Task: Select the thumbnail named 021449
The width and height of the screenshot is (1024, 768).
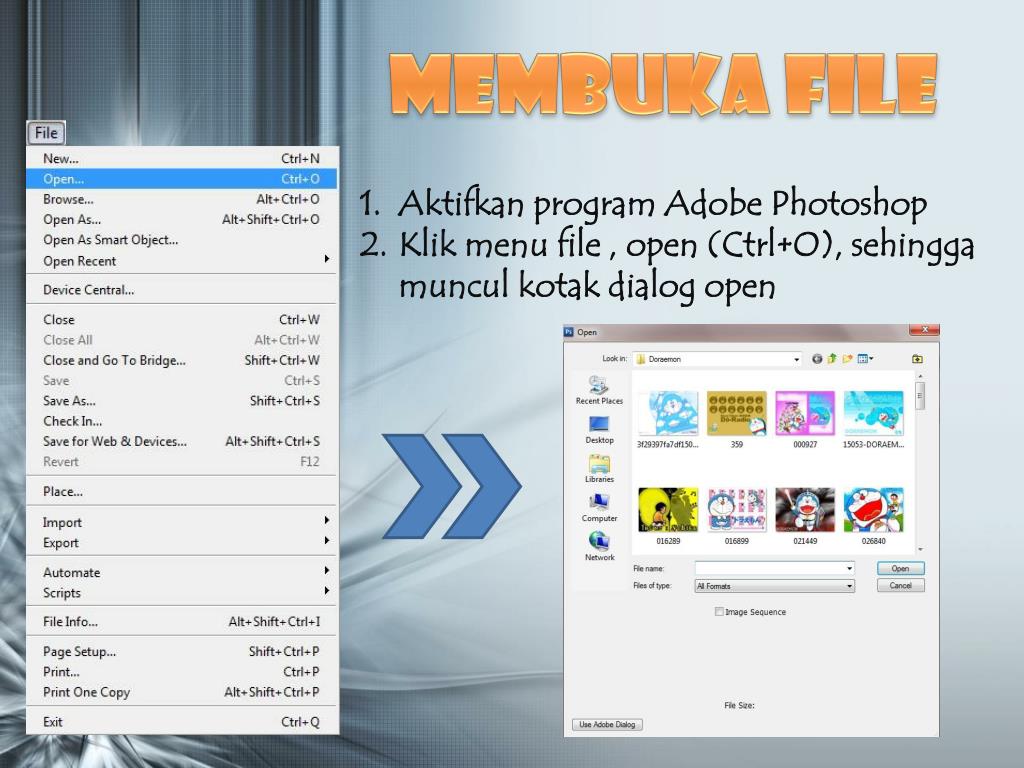Action: point(805,516)
